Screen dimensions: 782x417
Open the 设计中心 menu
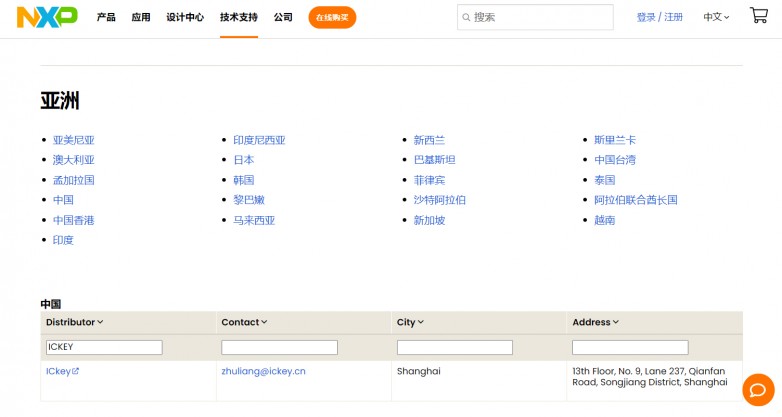click(185, 17)
